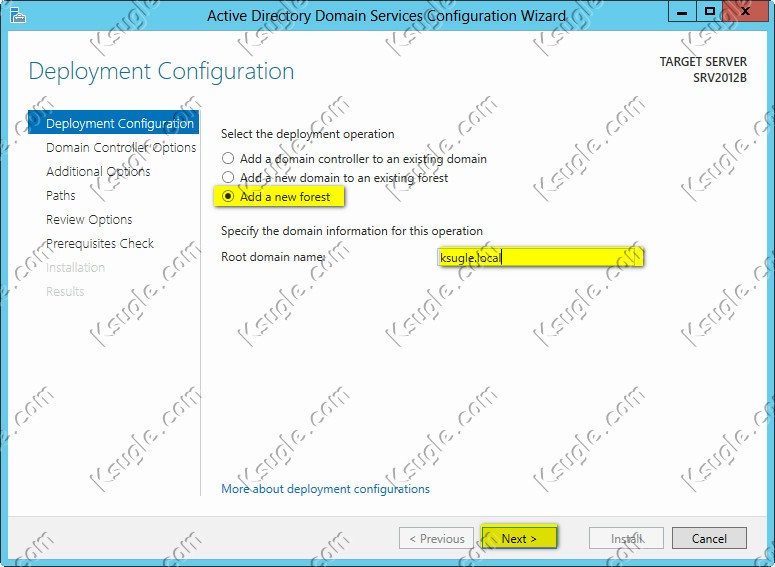The height and width of the screenshot is (567, 775).
Task: Click the Cancel button
Action: coord(709,538)
